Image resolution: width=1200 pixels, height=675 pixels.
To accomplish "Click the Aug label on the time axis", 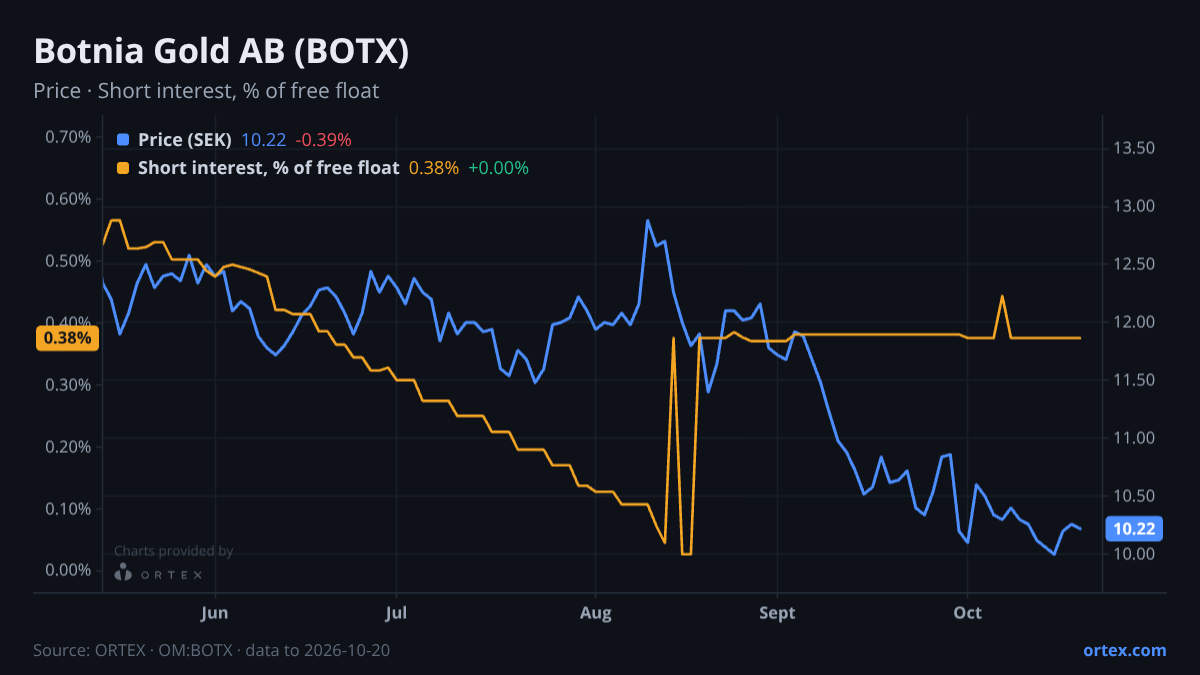I will pyautogui.click(x=595, y=612).
